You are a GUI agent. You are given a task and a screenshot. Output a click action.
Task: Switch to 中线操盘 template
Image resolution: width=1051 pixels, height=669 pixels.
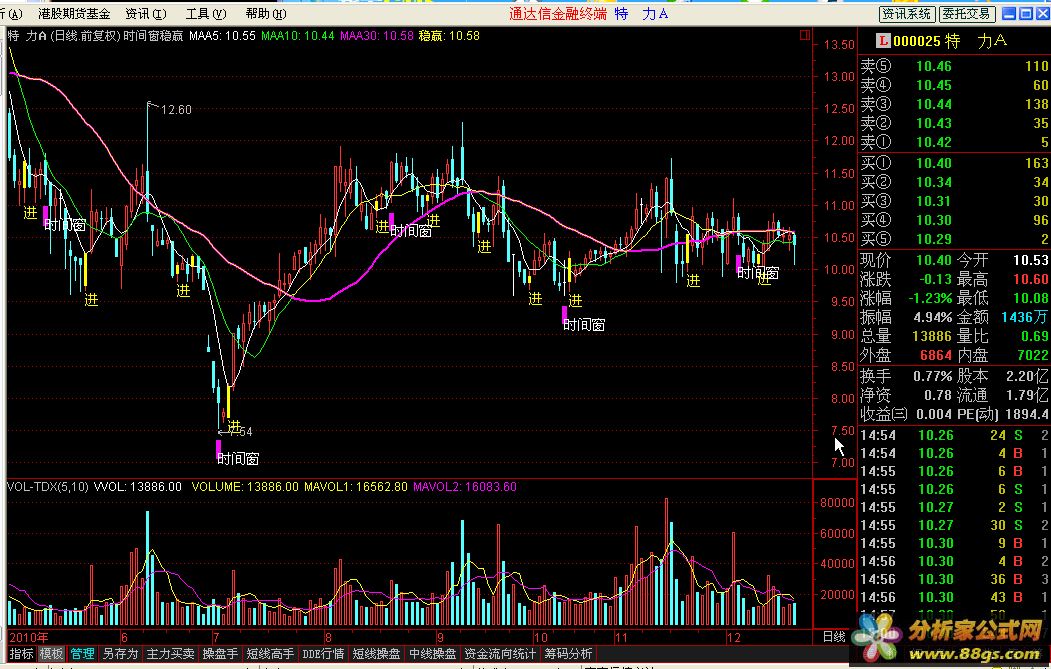pyautogui.click(x=433, y=654)
